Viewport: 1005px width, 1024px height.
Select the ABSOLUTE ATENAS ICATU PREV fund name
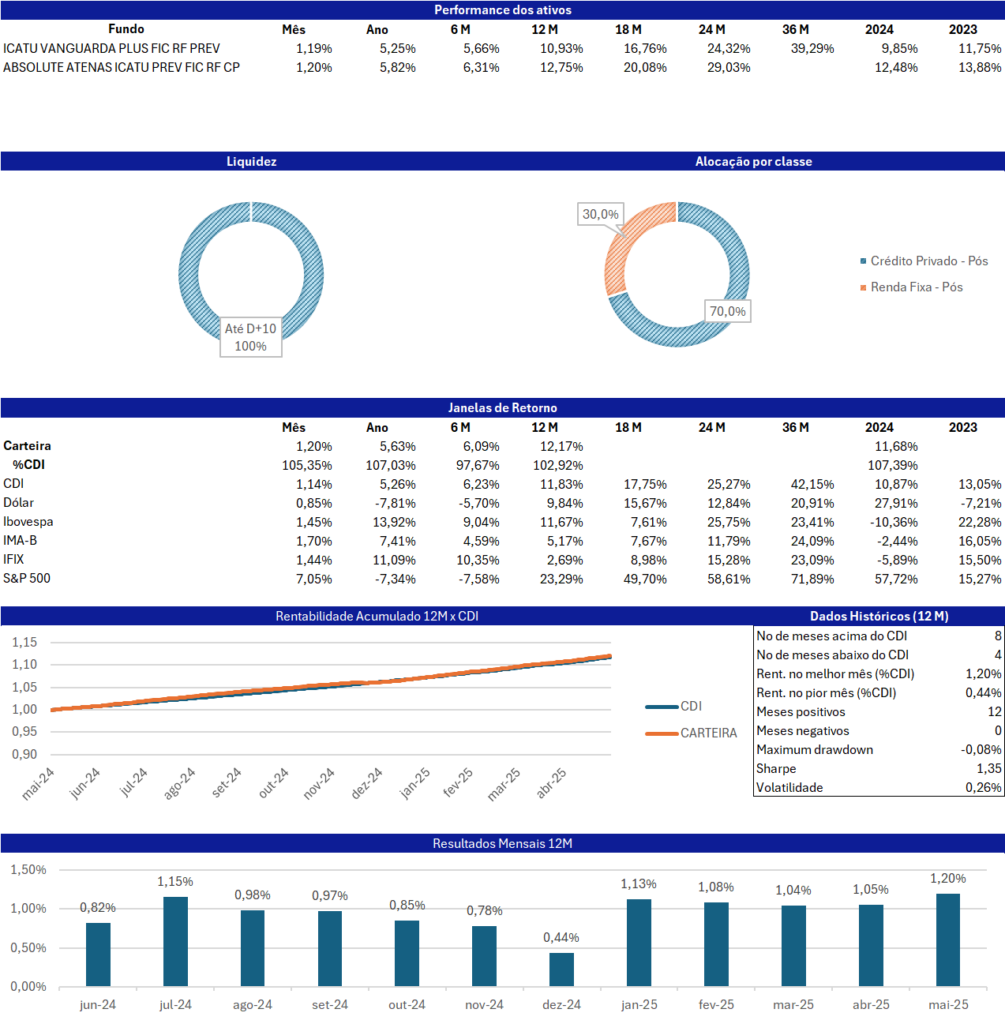coord(121,67)
